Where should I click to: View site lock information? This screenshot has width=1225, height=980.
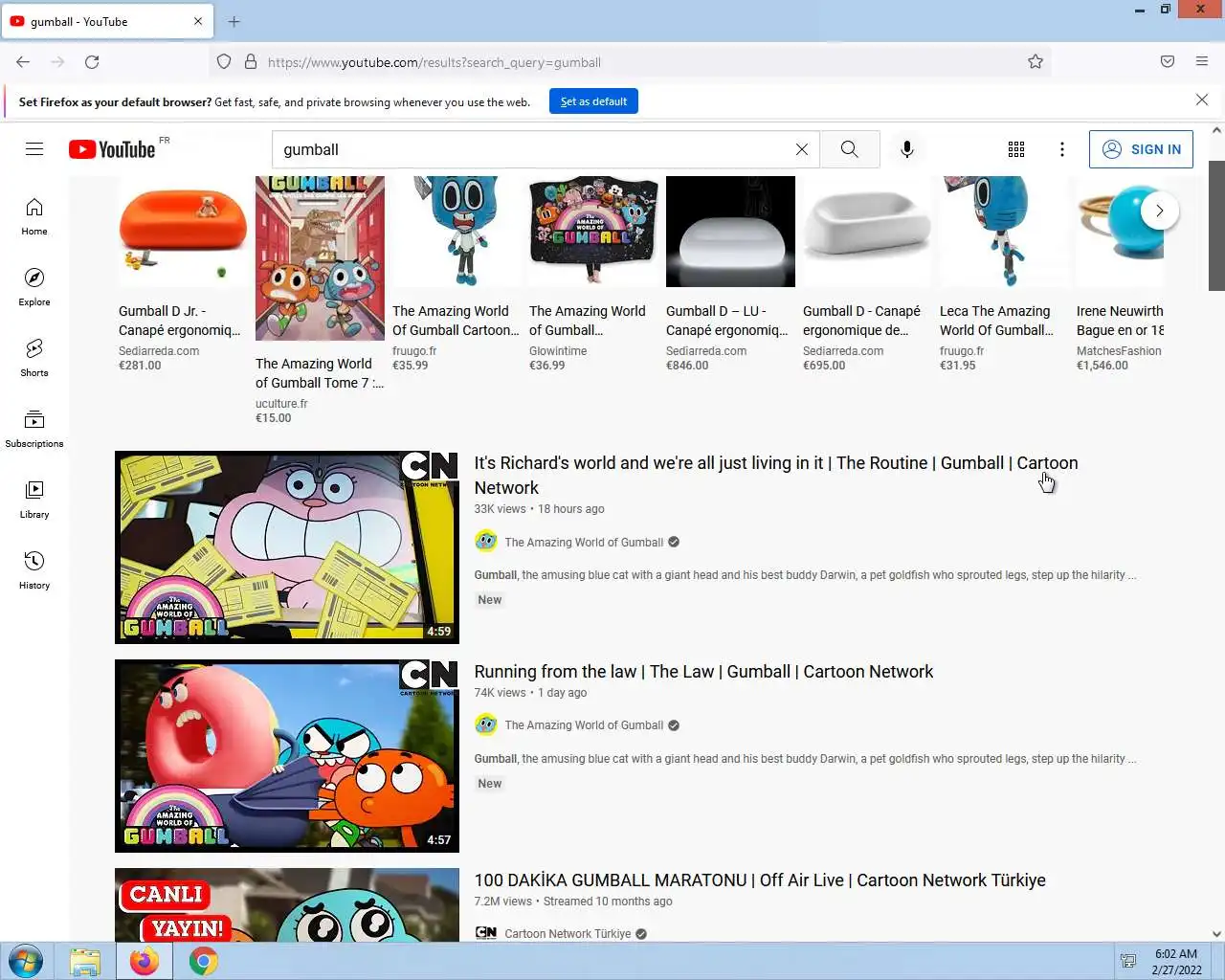251,62
